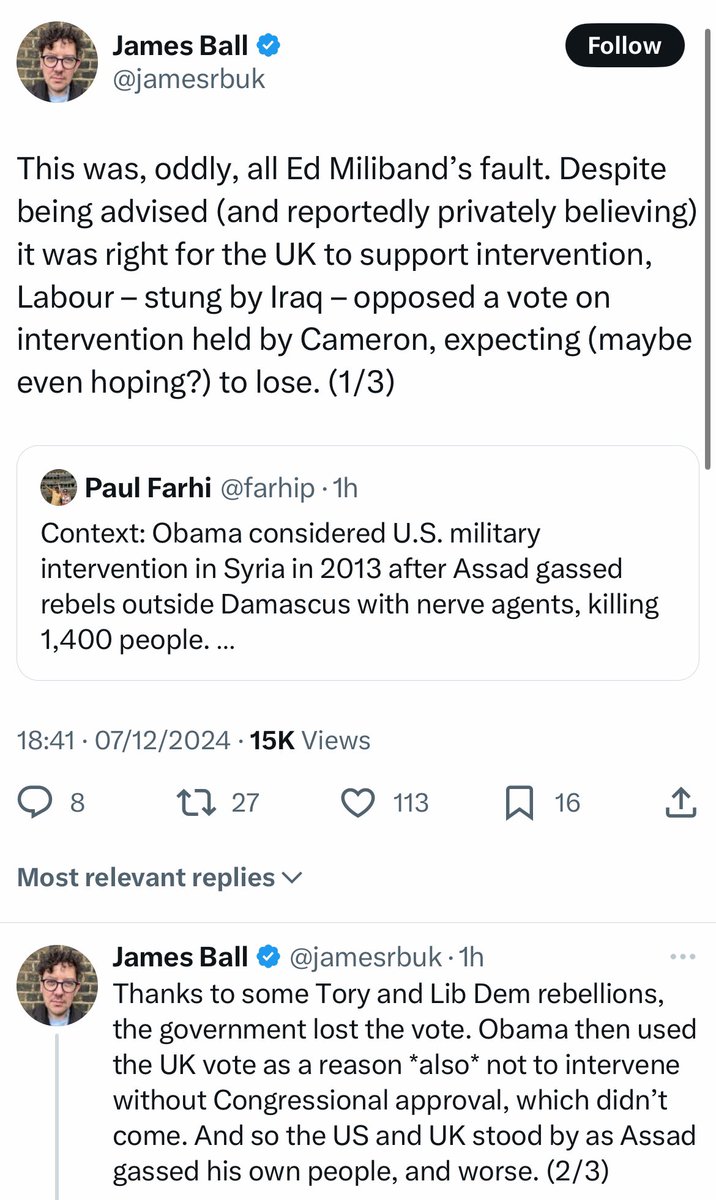Viewport: 716px width, 1200px height.
Task: Click Paul Farhi's small avatar
Action: [59, 488]
